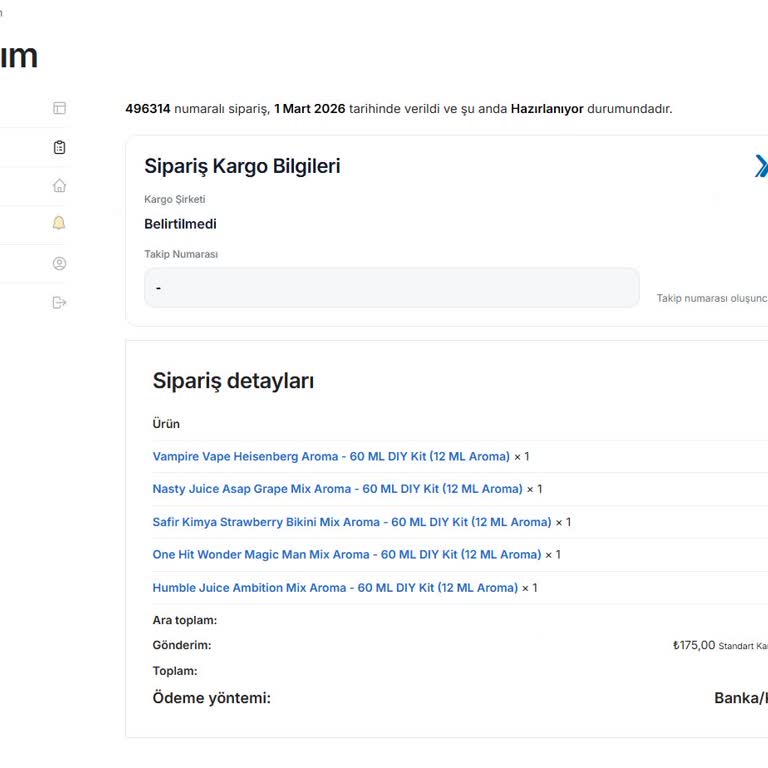768x768 pixels.
Task: Click the Sipariş detayları heading
Action: pyautogui.click(x=233, y=380)
